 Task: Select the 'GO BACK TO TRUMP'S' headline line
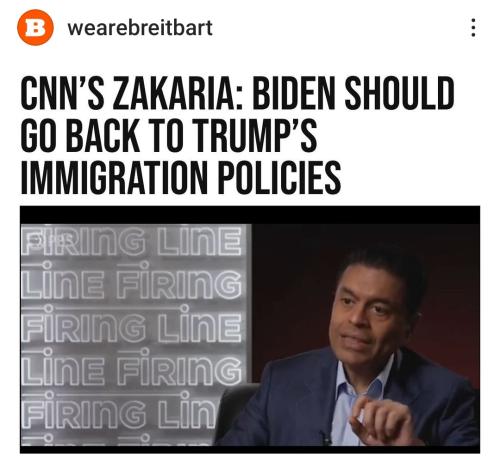pos(169,135)
